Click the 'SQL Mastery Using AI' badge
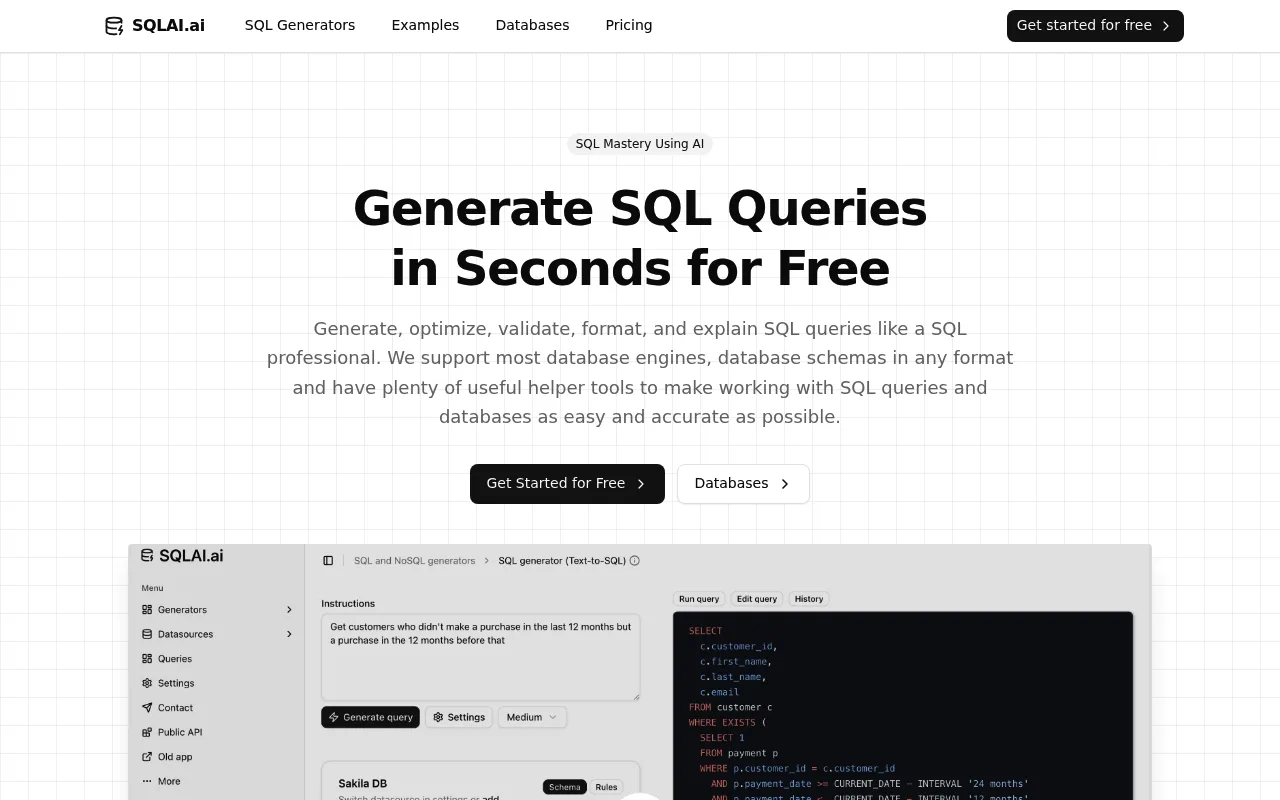 pos(640,144)
